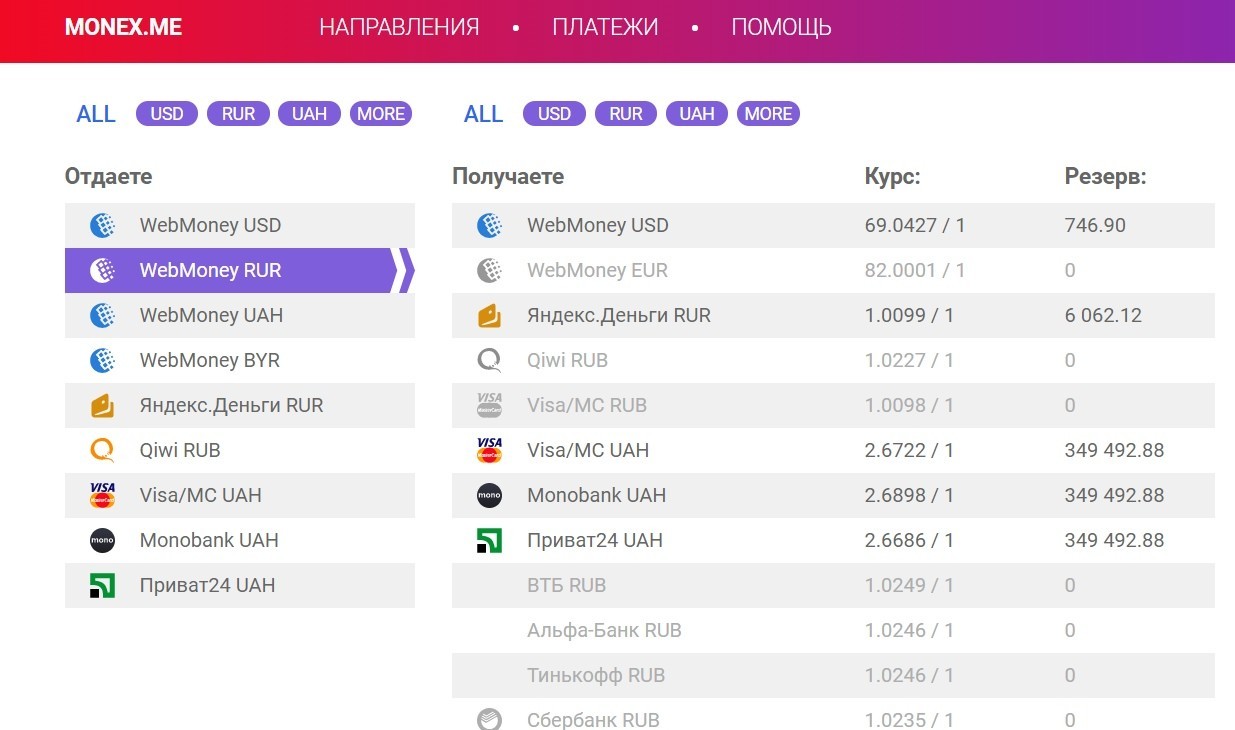Filter Получаете list by USD

(554, 114)
